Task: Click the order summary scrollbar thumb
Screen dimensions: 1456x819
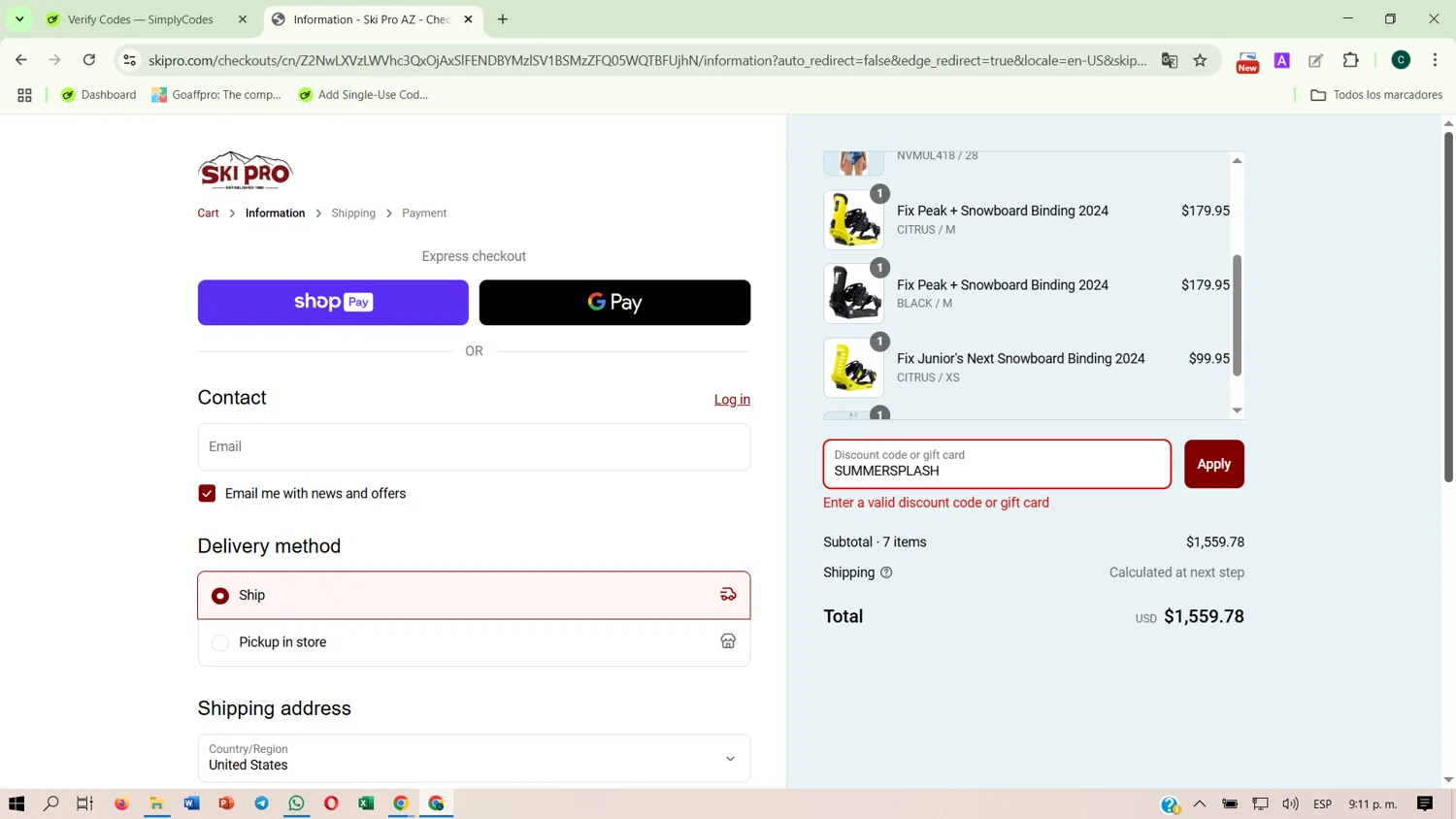Action: (x=1237, y=315)
